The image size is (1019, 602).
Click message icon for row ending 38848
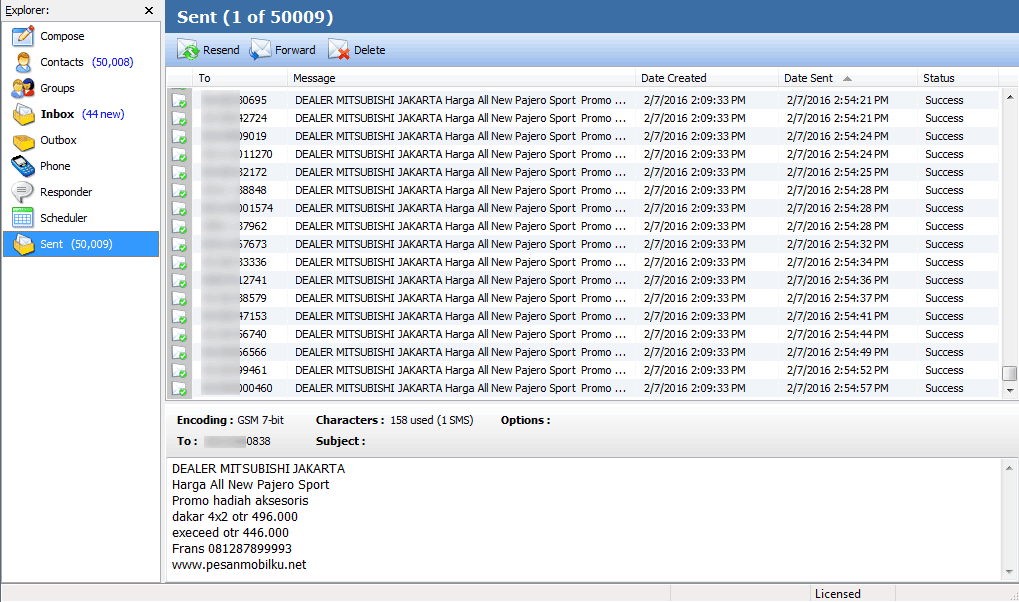(179, 190)
